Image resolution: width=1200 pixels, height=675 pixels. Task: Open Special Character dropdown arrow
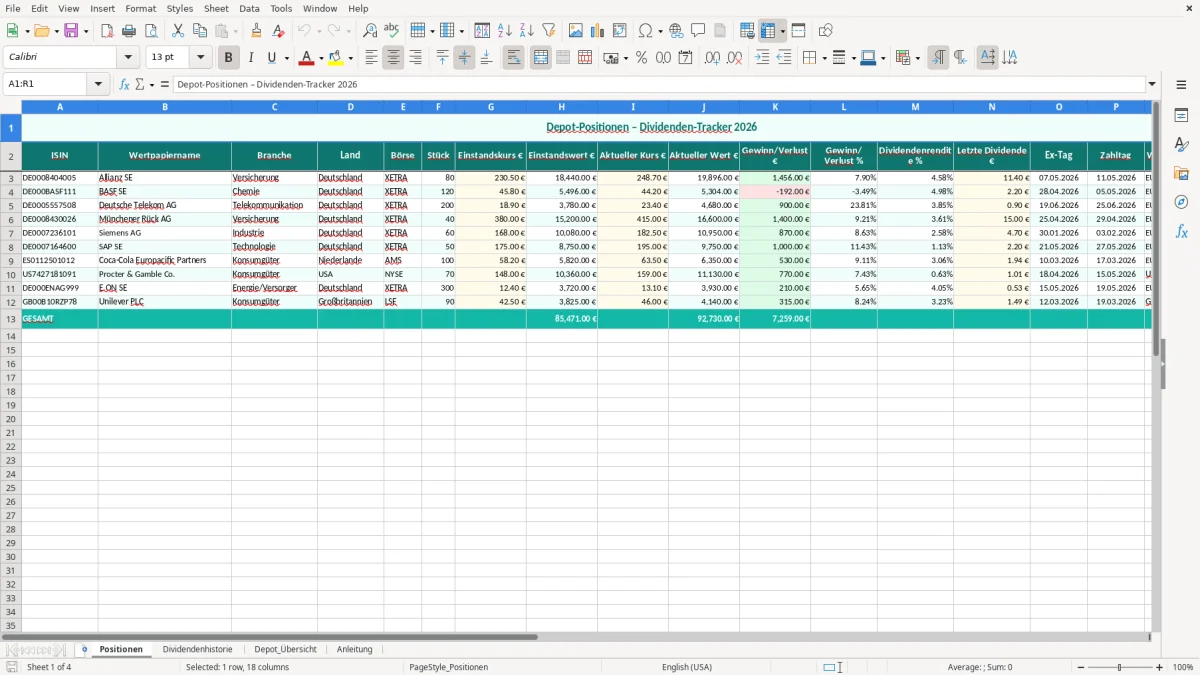click(661, 31)
